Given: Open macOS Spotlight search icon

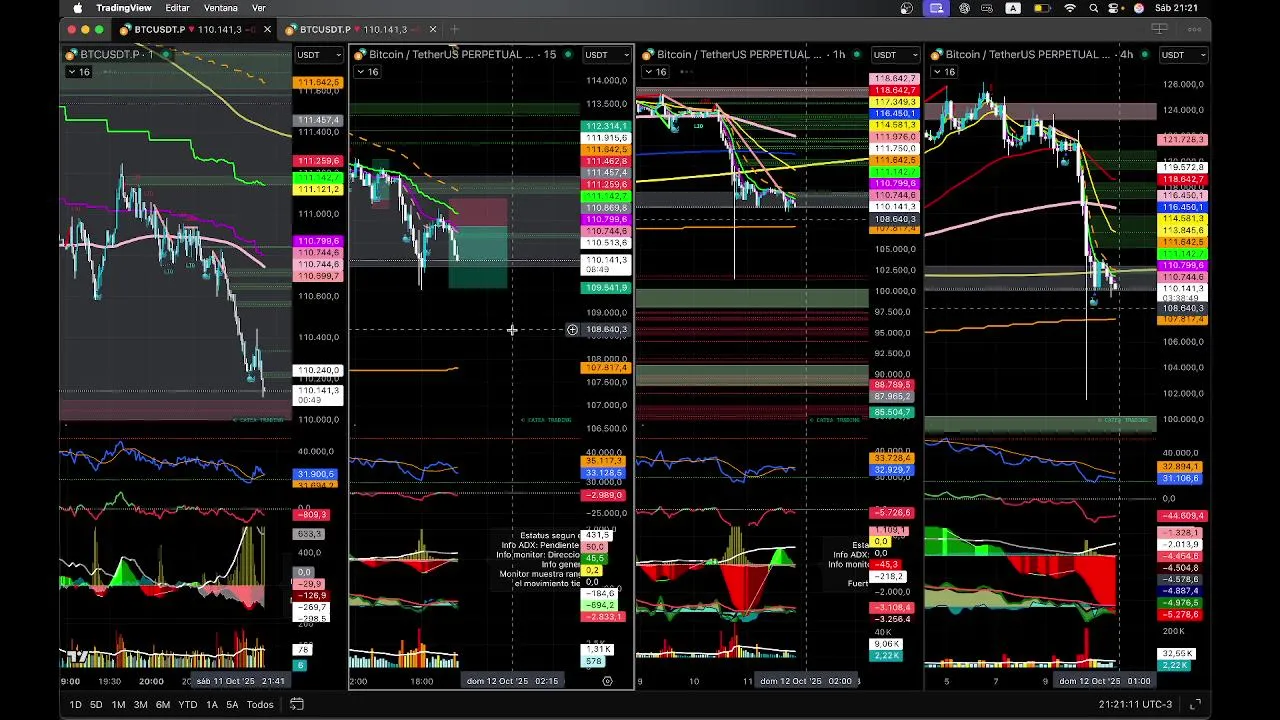Looking at the screenshot, I should (1093, 8).
